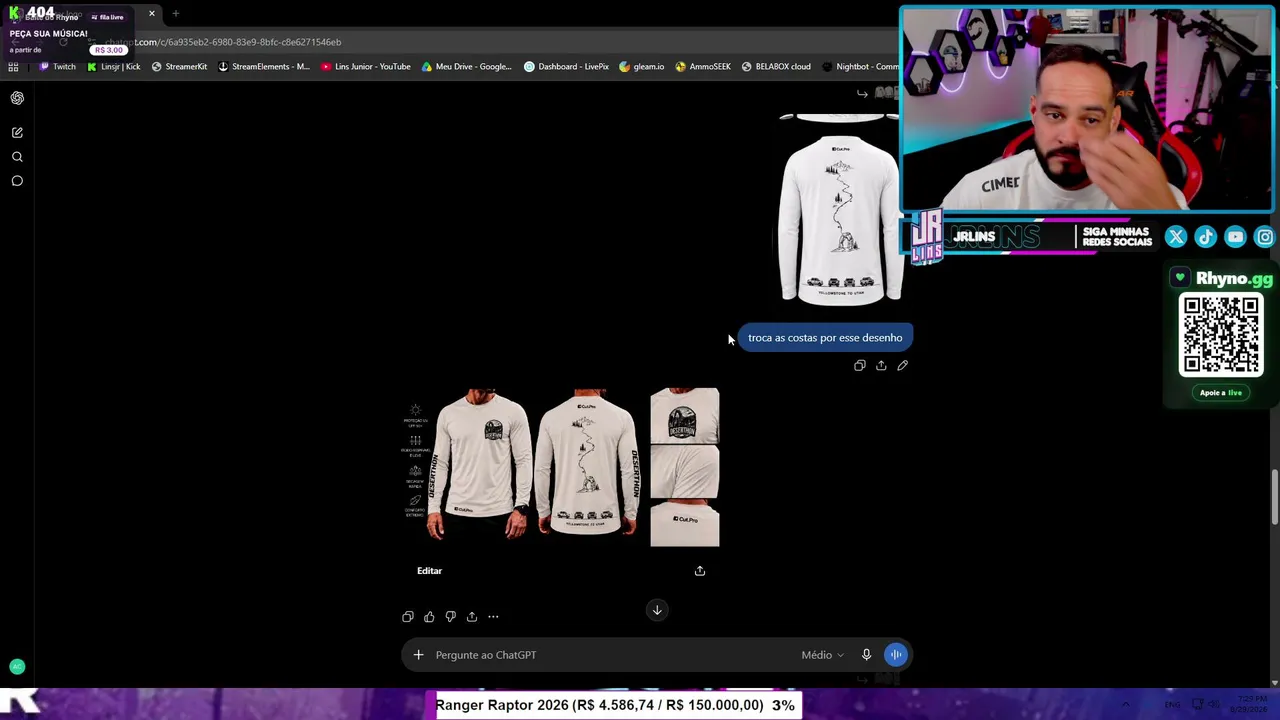Click the Rhyno.gg QR code
The image size is (1280, 720).
[1221, 335]
